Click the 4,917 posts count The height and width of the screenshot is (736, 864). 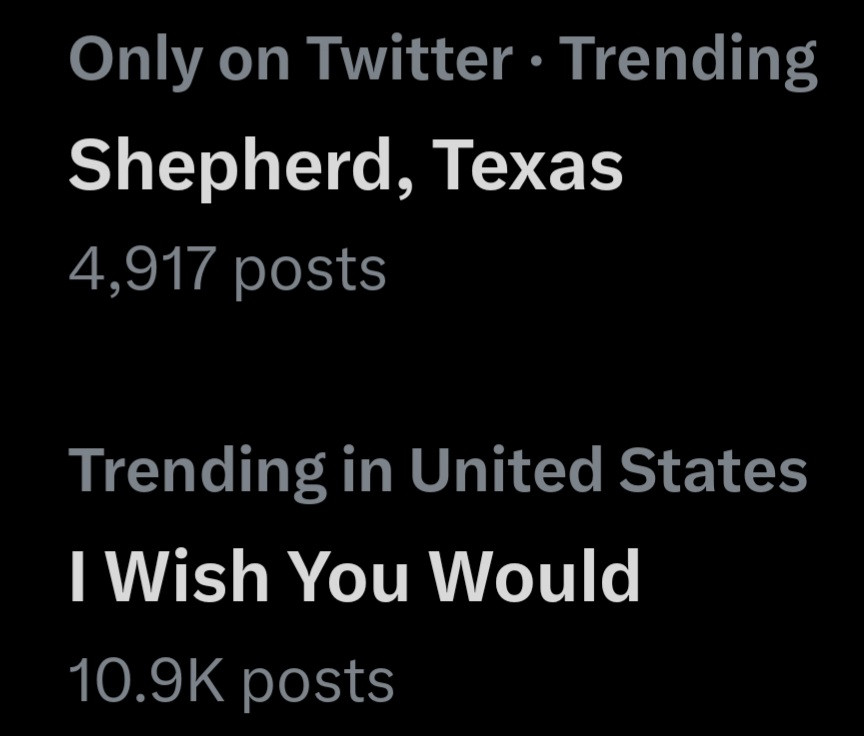click(x=227, y=268)
